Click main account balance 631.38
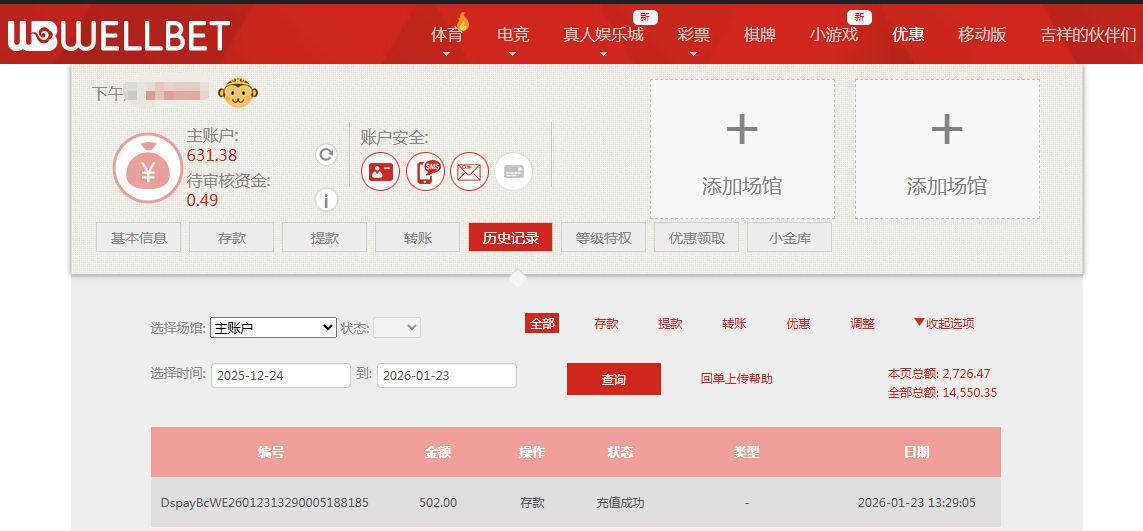 coord(212,155)
